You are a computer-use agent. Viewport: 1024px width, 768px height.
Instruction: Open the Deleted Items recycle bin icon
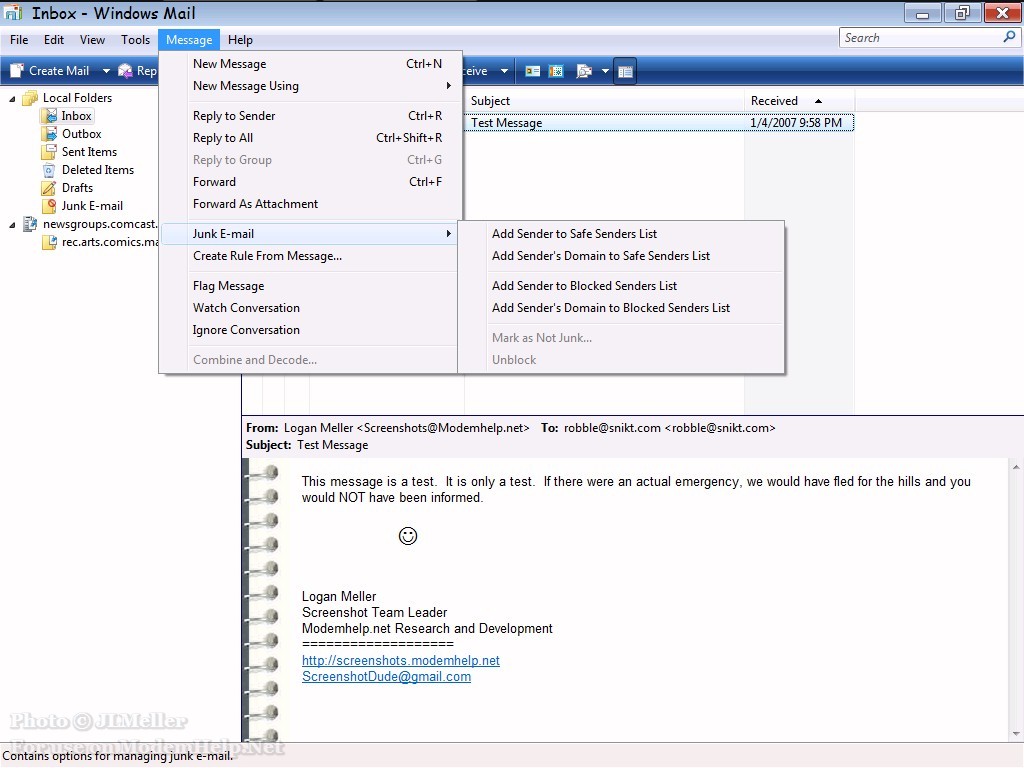pos(50,170)
